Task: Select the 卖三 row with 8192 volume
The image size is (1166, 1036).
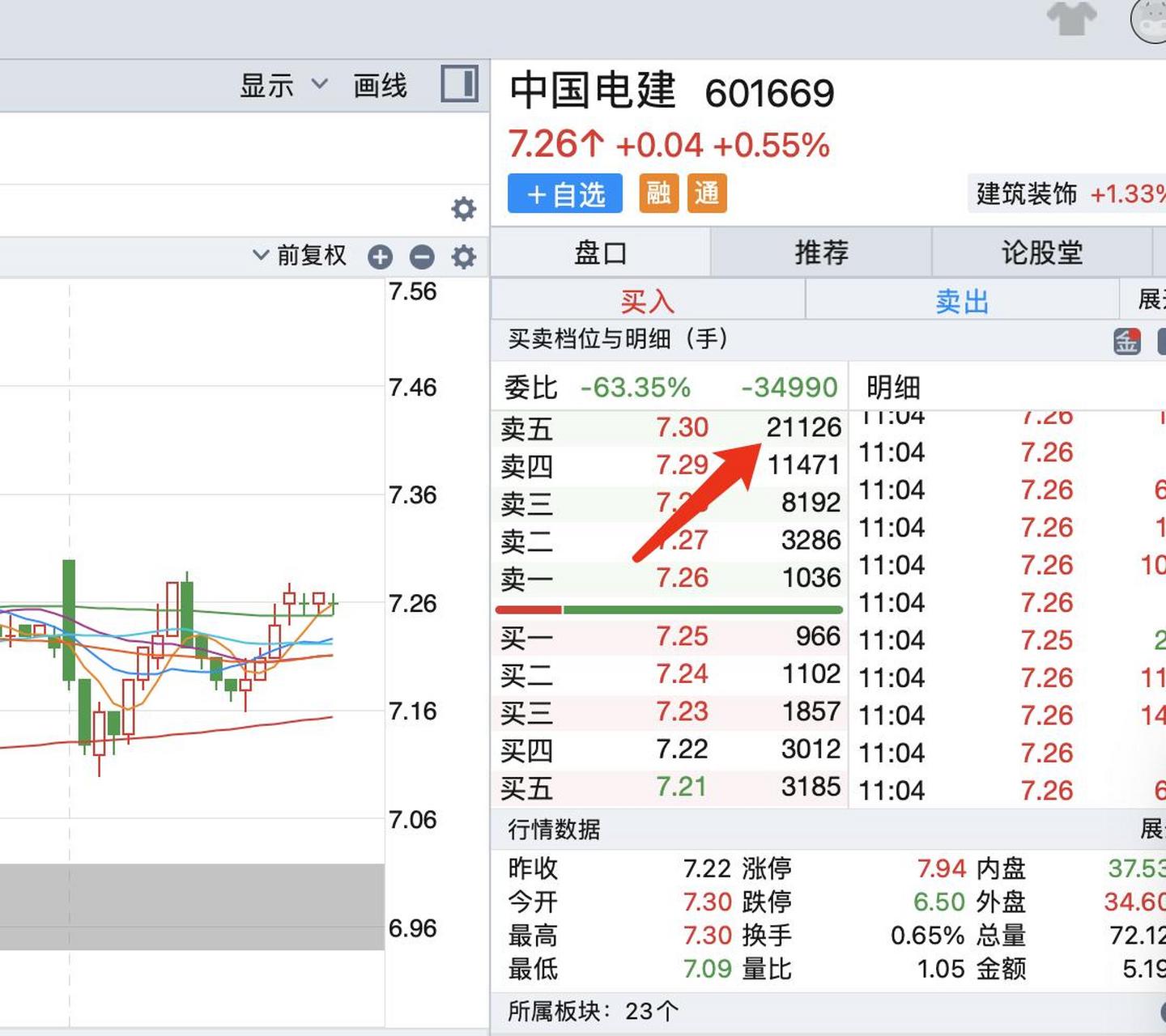Action: (670, 503)
